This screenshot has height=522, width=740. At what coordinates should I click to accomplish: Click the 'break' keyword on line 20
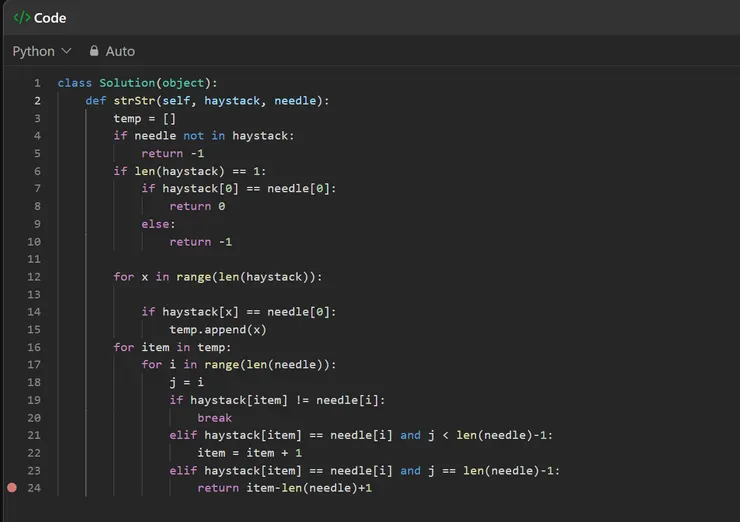click(x=214, y=418)
